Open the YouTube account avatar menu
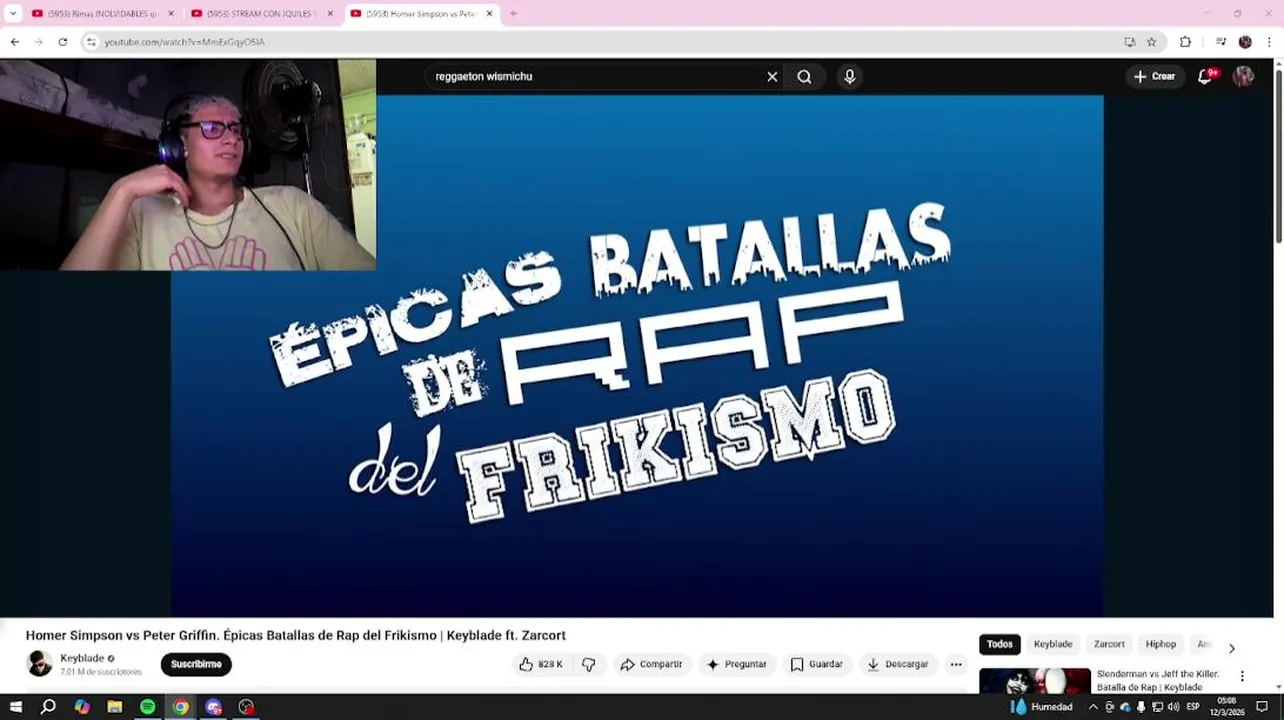The image size is (1284, 720). 1243,77
